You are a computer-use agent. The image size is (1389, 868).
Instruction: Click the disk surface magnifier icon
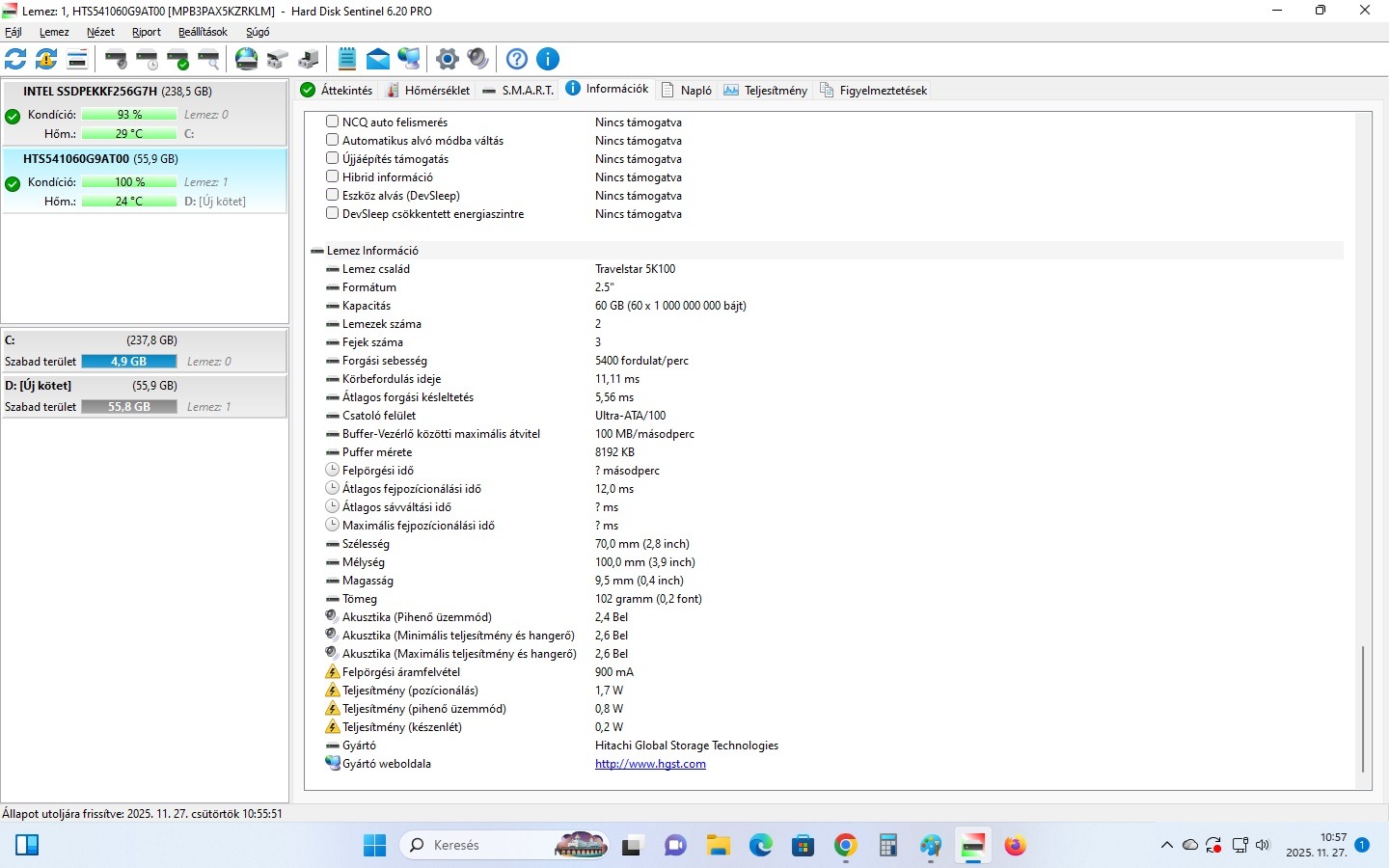point(209,59)
